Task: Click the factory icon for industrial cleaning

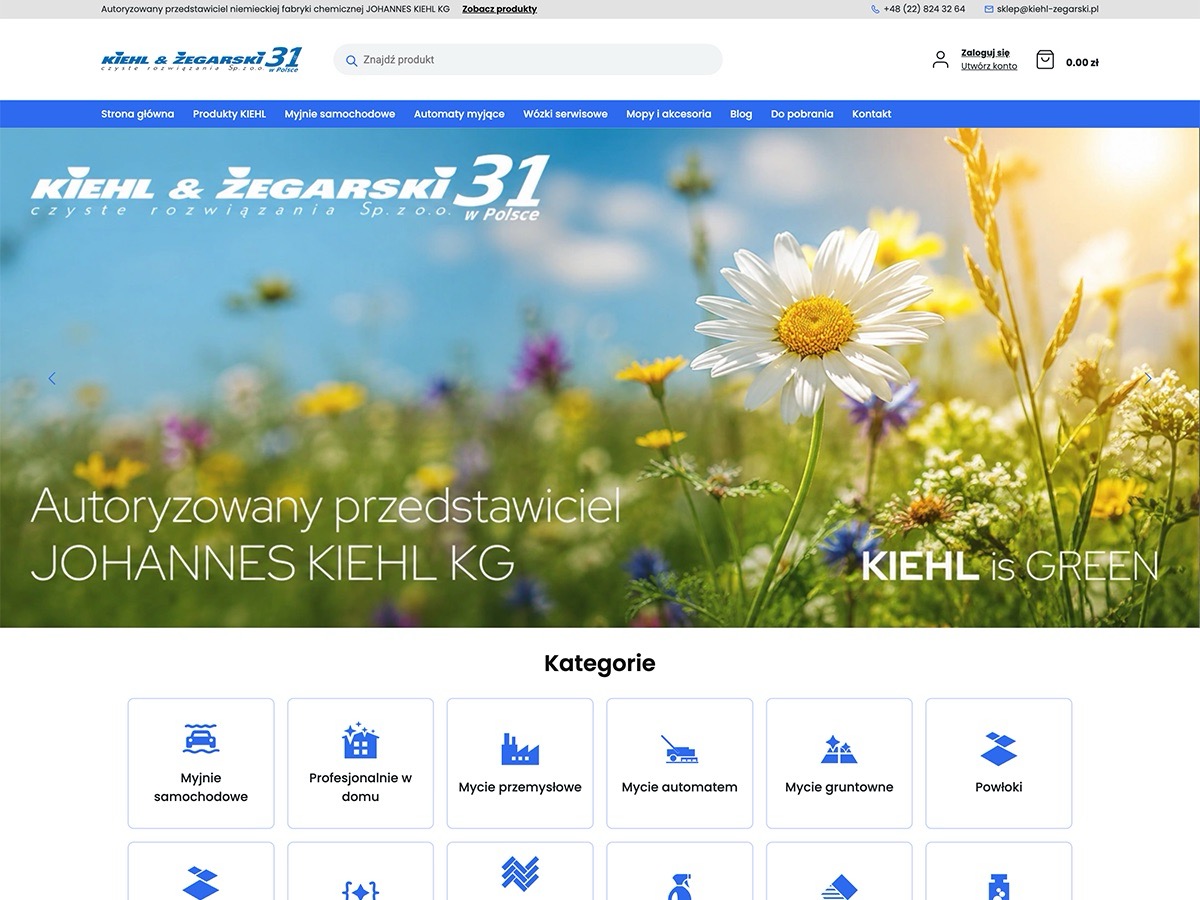Action: pos(520,749)
